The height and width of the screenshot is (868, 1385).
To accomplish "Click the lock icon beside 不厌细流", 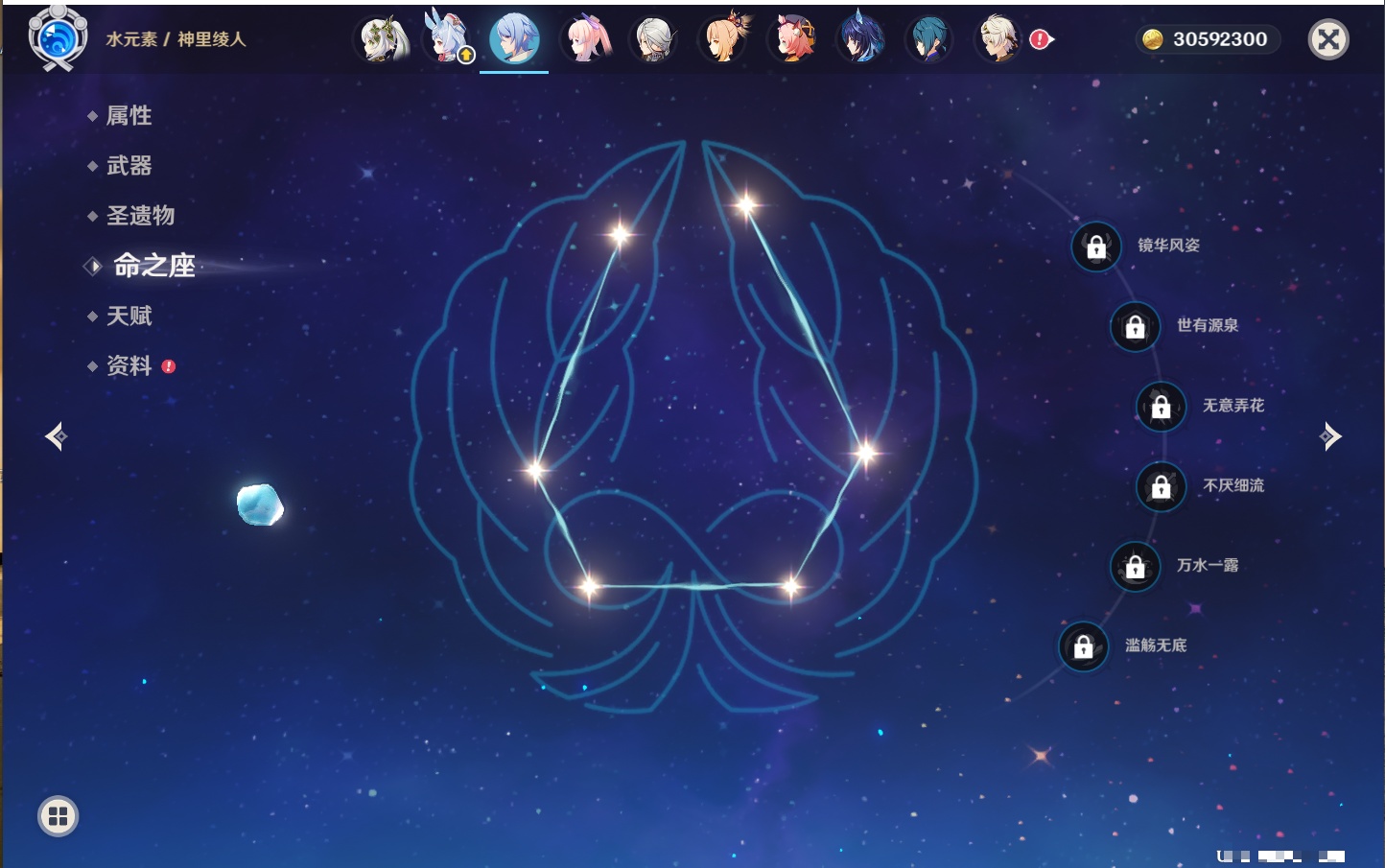I will (x=1162, y=486).
